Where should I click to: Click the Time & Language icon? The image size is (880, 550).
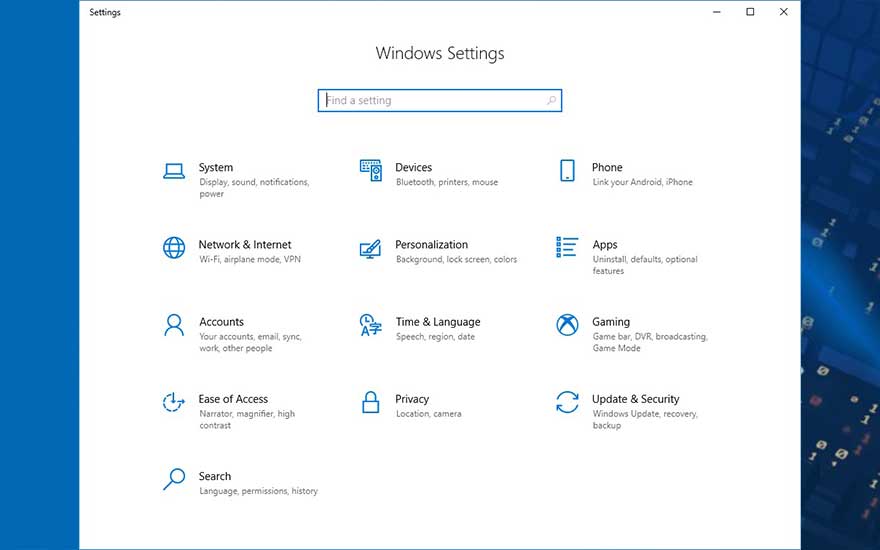pyautogui.click(x=370, y=325)
